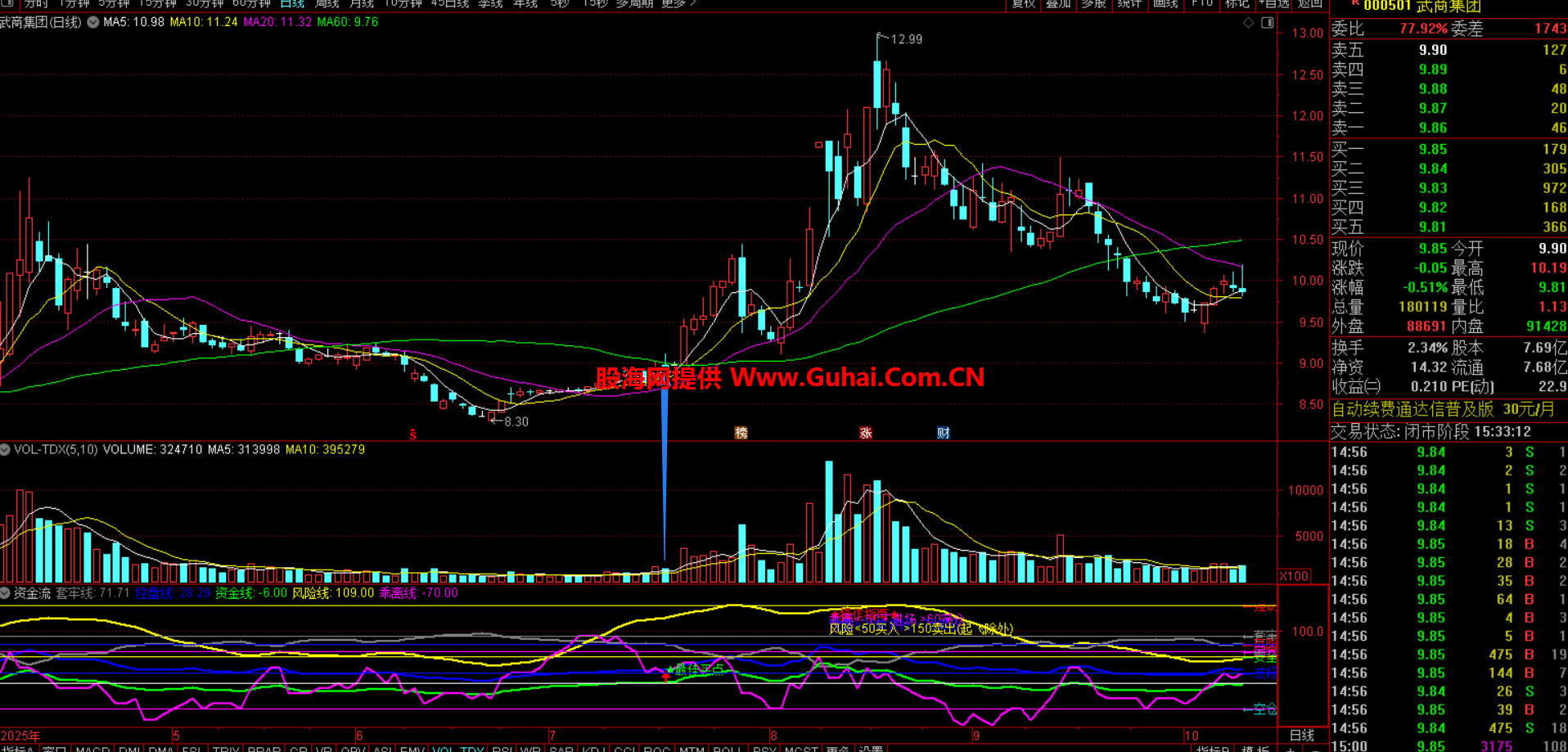Toggle the 叠加 overlay option
The width and height of the screenshot is (1568, 752).
coord(1058,3)
